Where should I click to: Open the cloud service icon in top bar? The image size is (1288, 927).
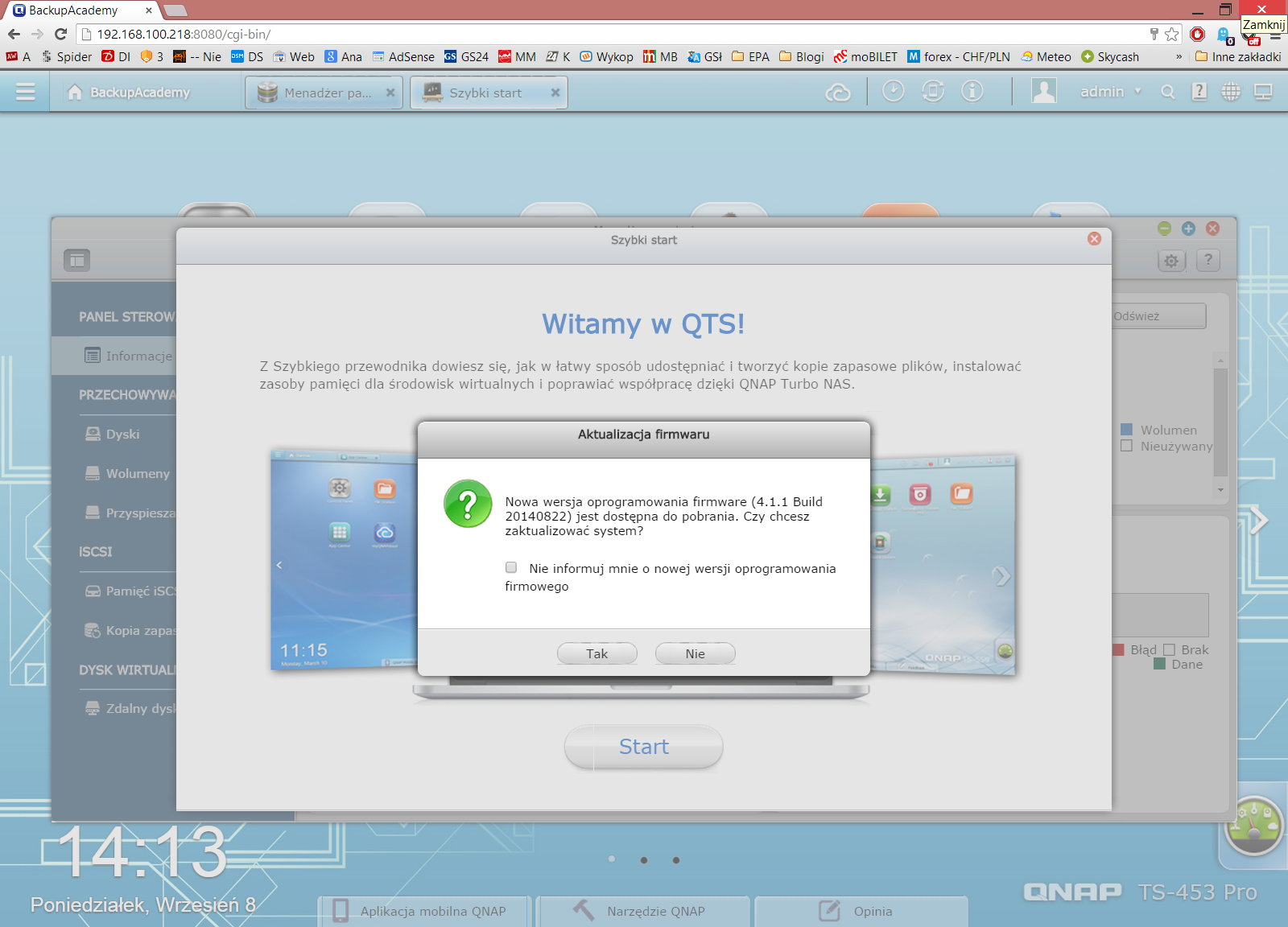838,93
